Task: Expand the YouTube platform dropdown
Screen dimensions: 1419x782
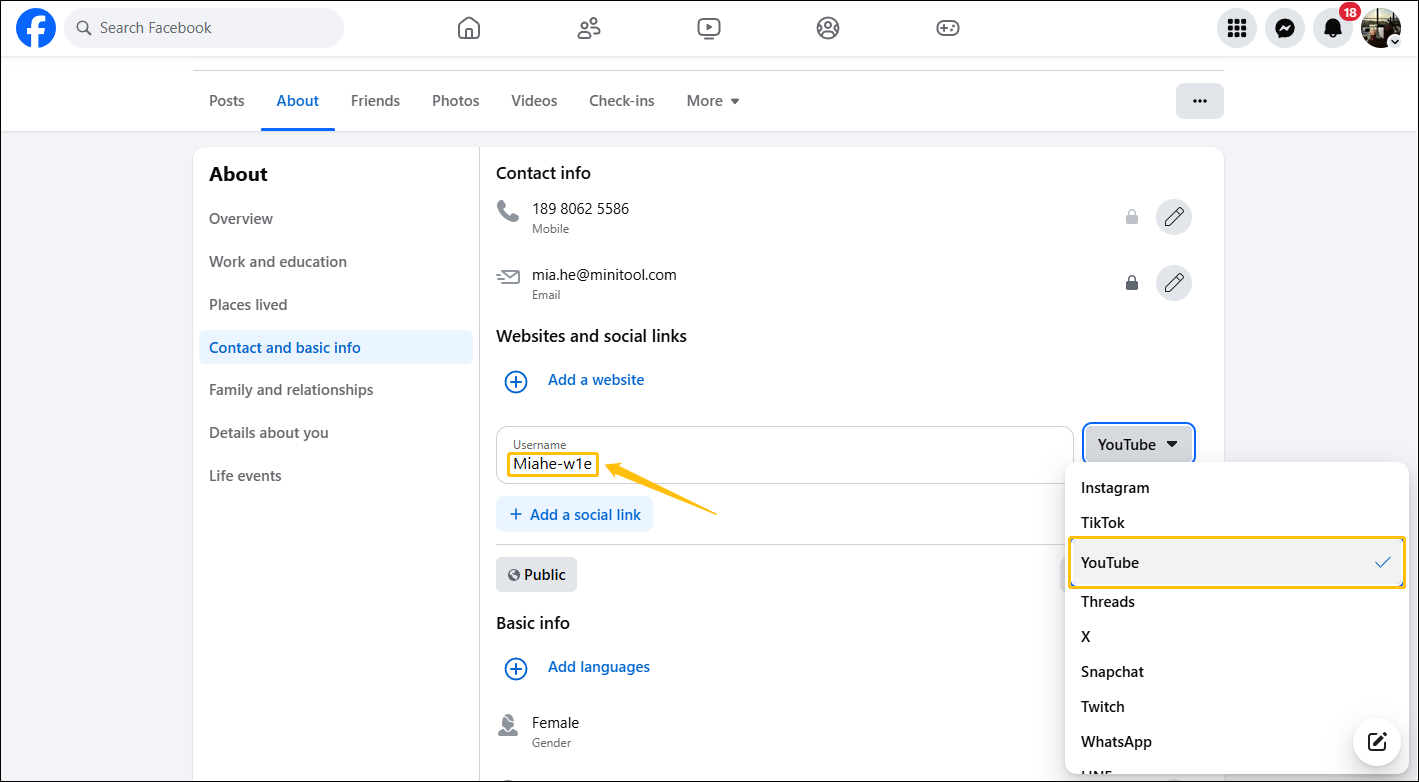Action: [1138, 445]
